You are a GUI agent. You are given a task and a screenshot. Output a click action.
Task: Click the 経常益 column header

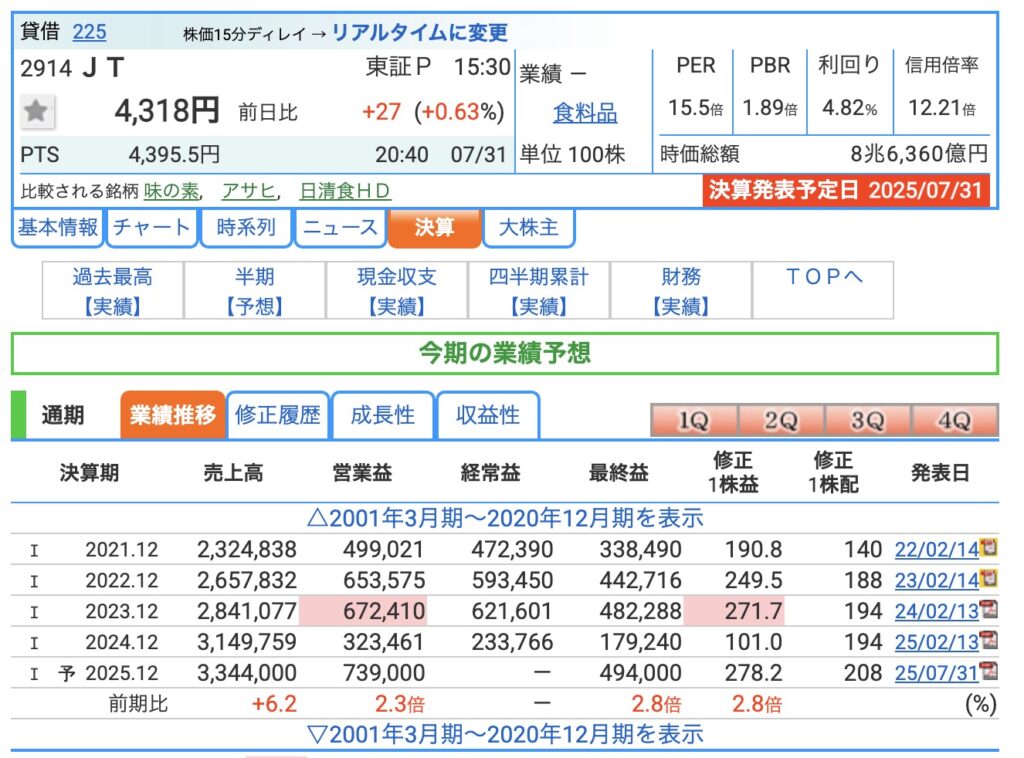coord(490,473)
